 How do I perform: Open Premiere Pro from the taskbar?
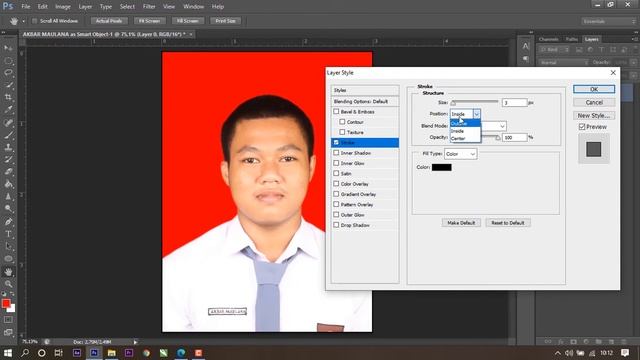(x=129, y=353)
